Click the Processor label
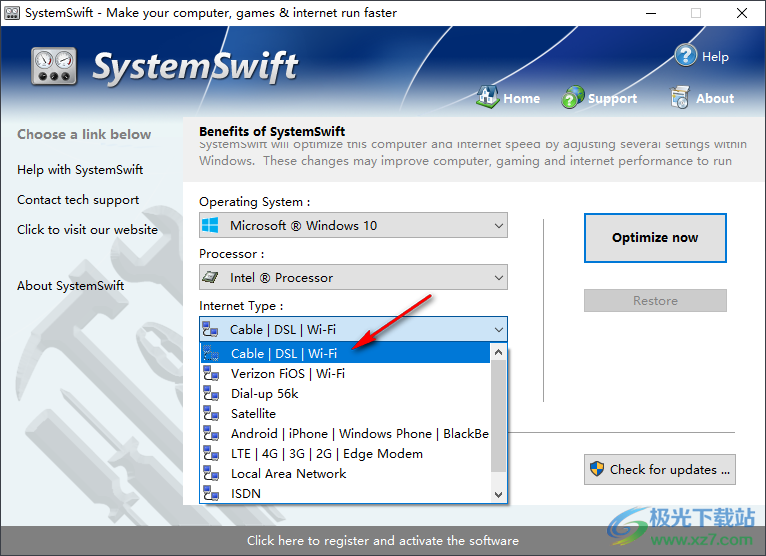This screenshot has width=766, height=556. tap(232, 254)
